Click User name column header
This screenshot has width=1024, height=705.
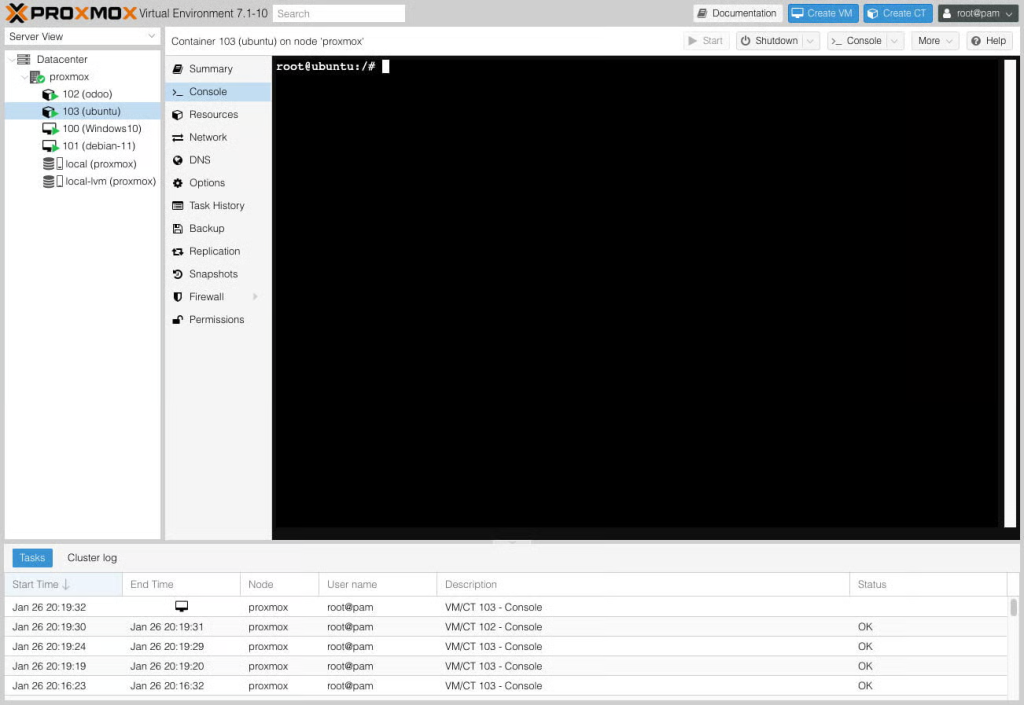[377, 584]
